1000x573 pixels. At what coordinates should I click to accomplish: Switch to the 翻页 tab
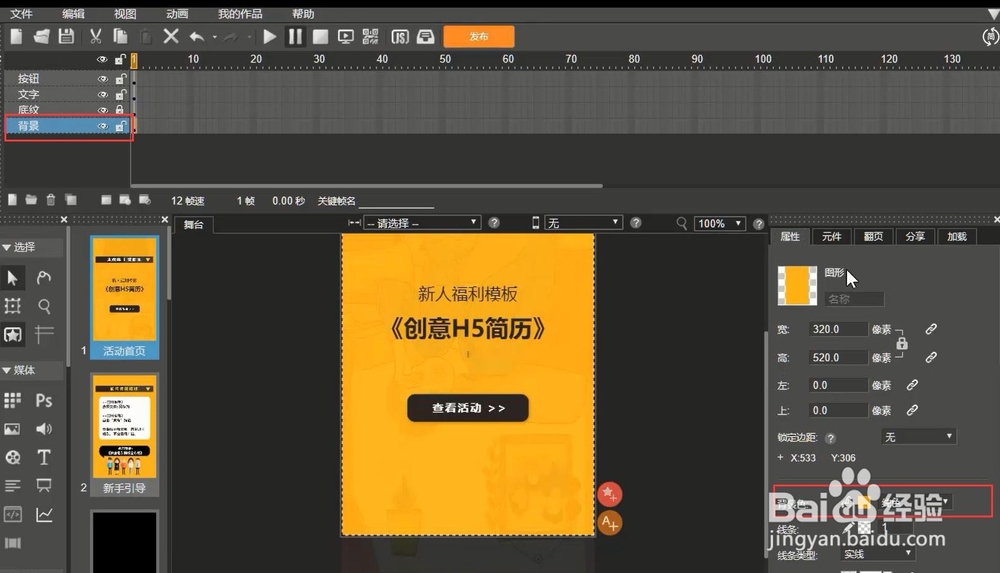coord(873,236)
